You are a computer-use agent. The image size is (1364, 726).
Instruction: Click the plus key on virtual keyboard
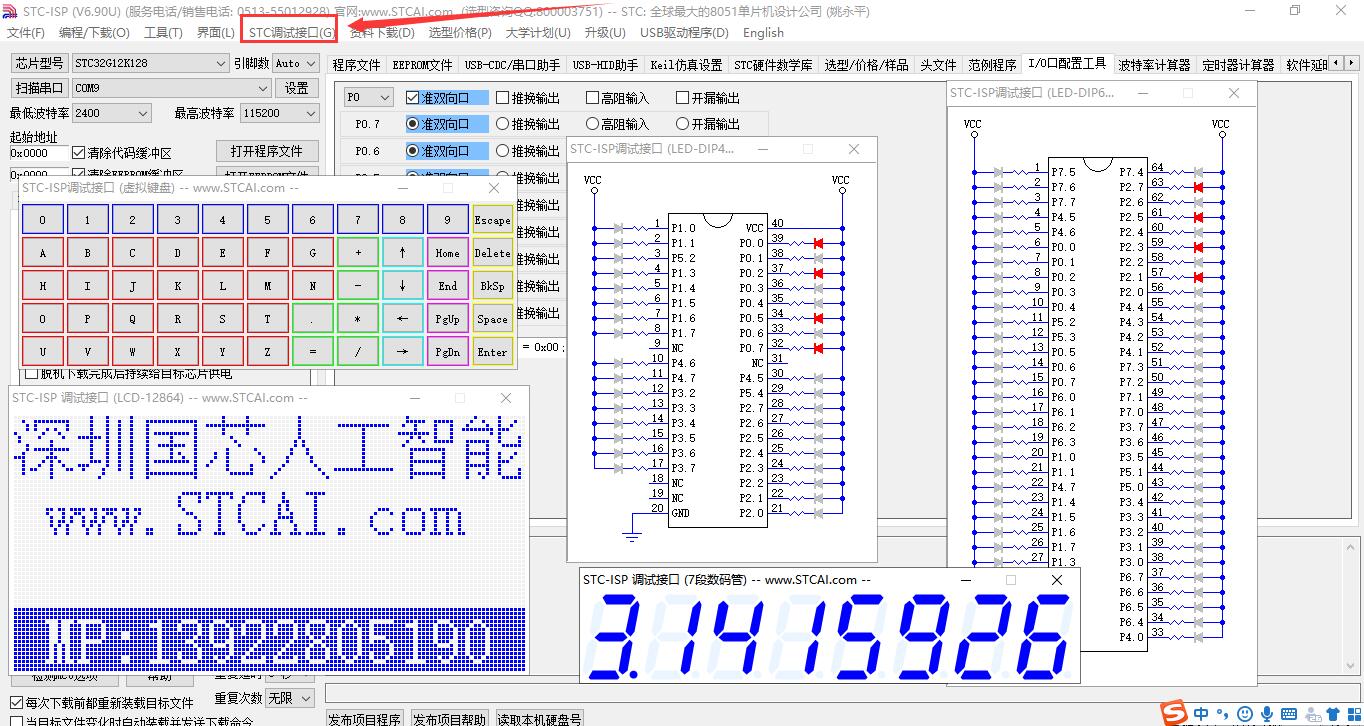[358, 253]
